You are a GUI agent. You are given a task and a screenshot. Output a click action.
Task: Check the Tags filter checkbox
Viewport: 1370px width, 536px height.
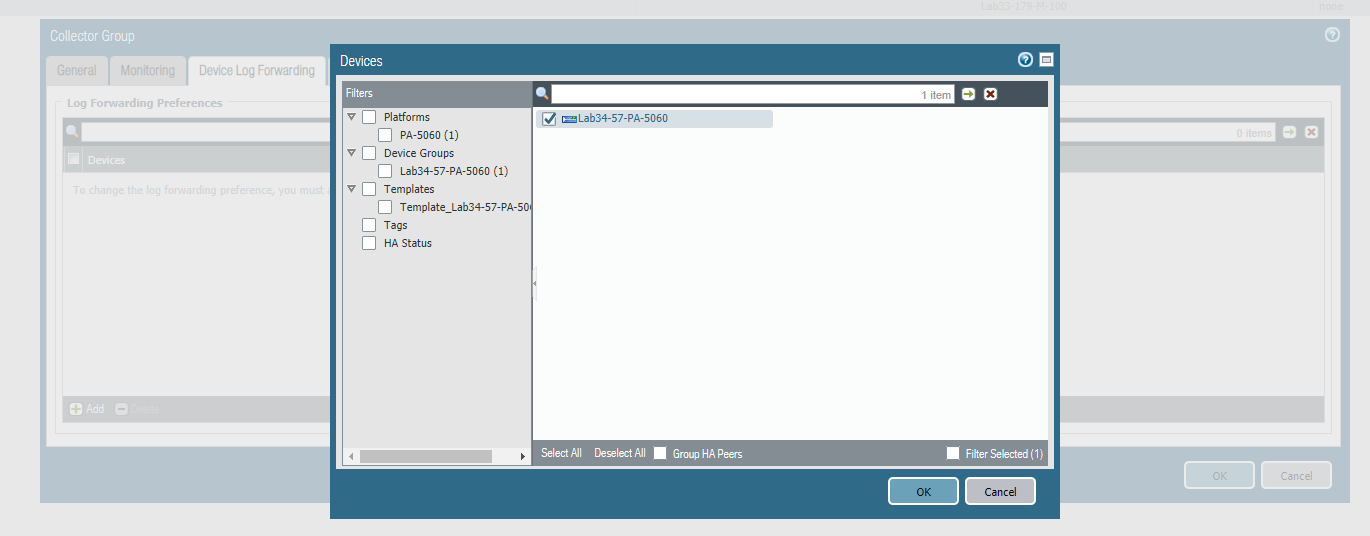[369, 225]
